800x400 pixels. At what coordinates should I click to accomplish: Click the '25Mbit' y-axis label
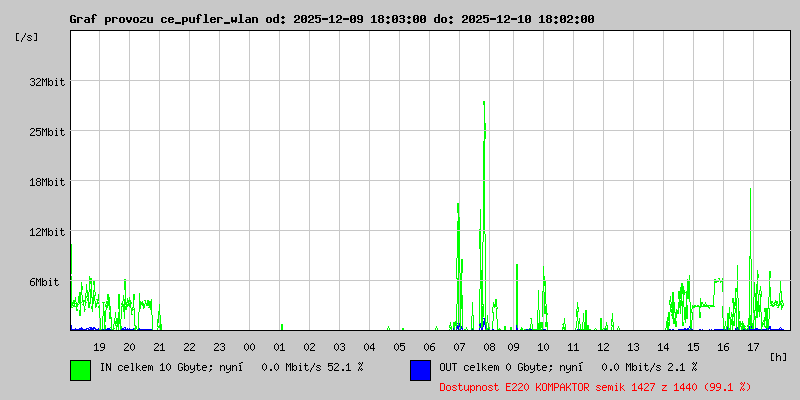coord(47,132)
